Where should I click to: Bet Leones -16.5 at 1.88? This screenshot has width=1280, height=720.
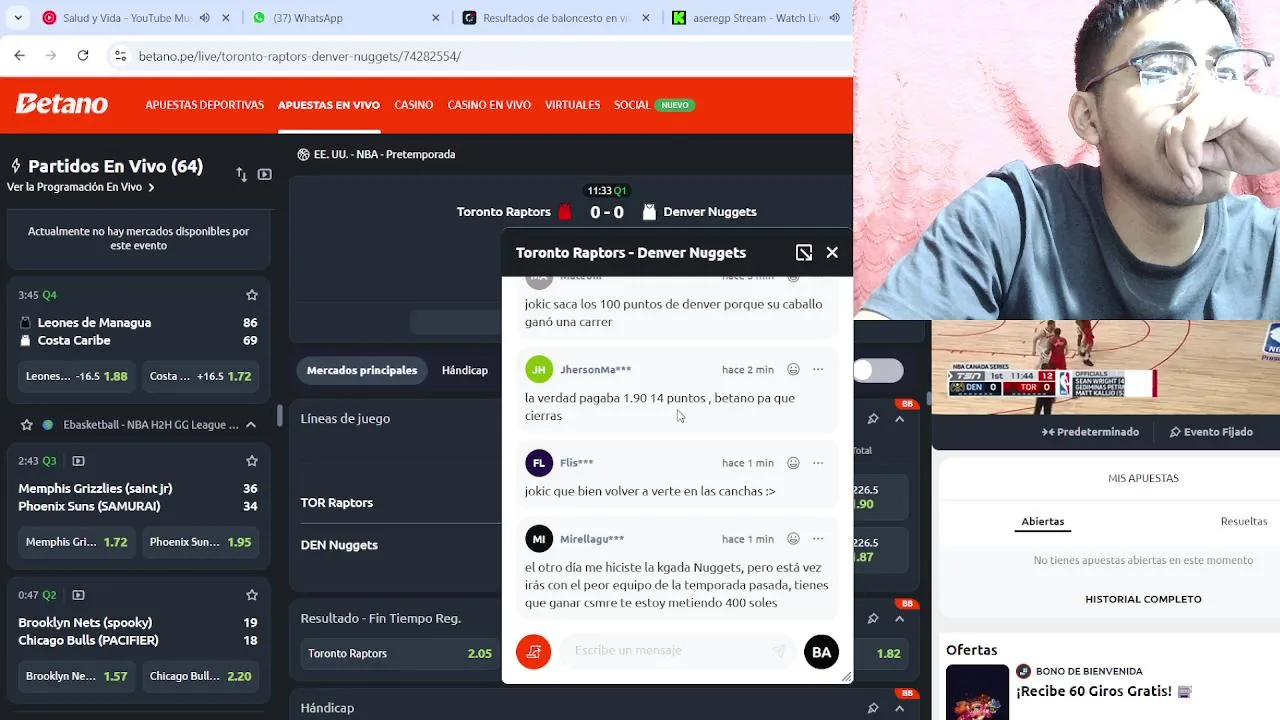[77, 376]
